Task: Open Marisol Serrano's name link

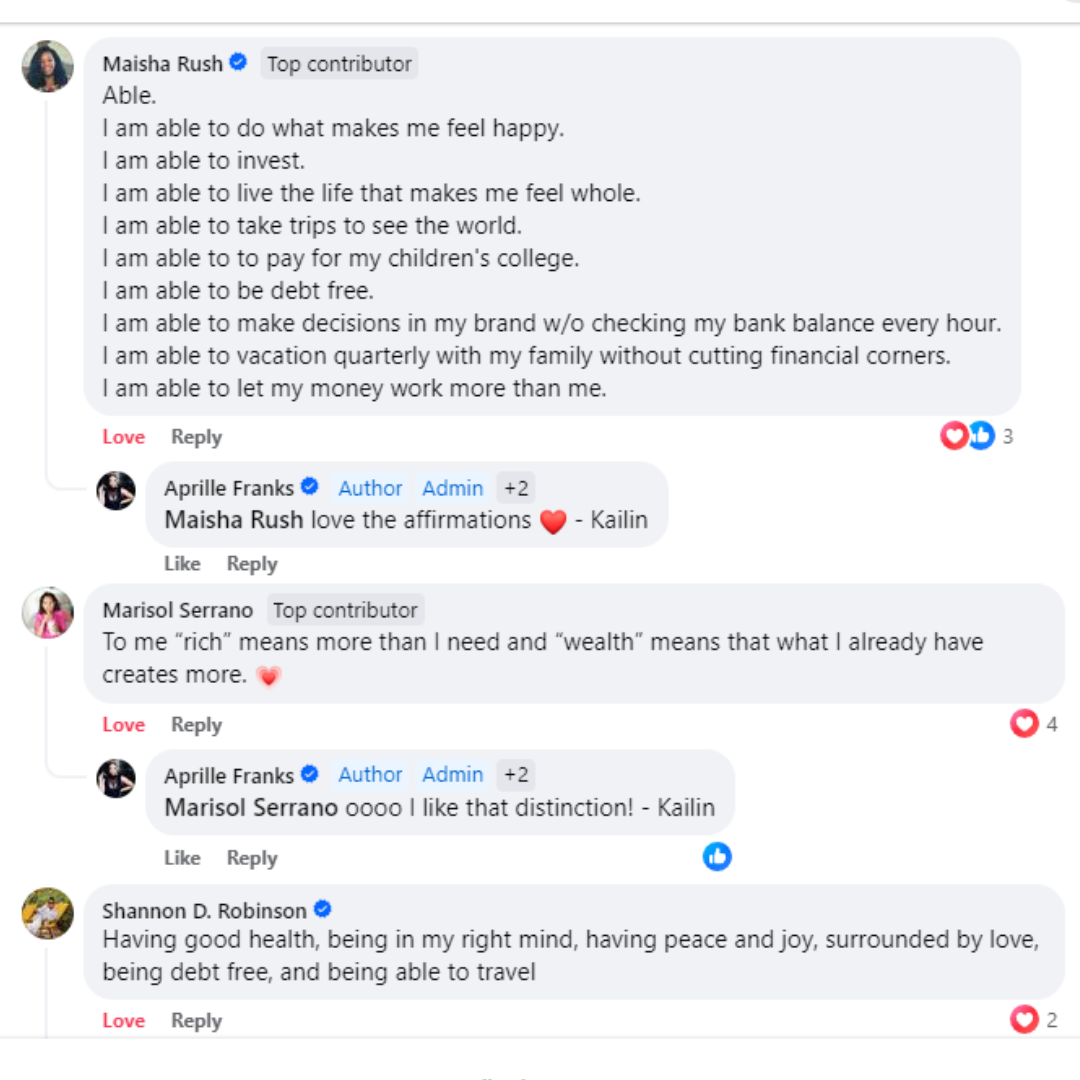Action: click(177, 610)
